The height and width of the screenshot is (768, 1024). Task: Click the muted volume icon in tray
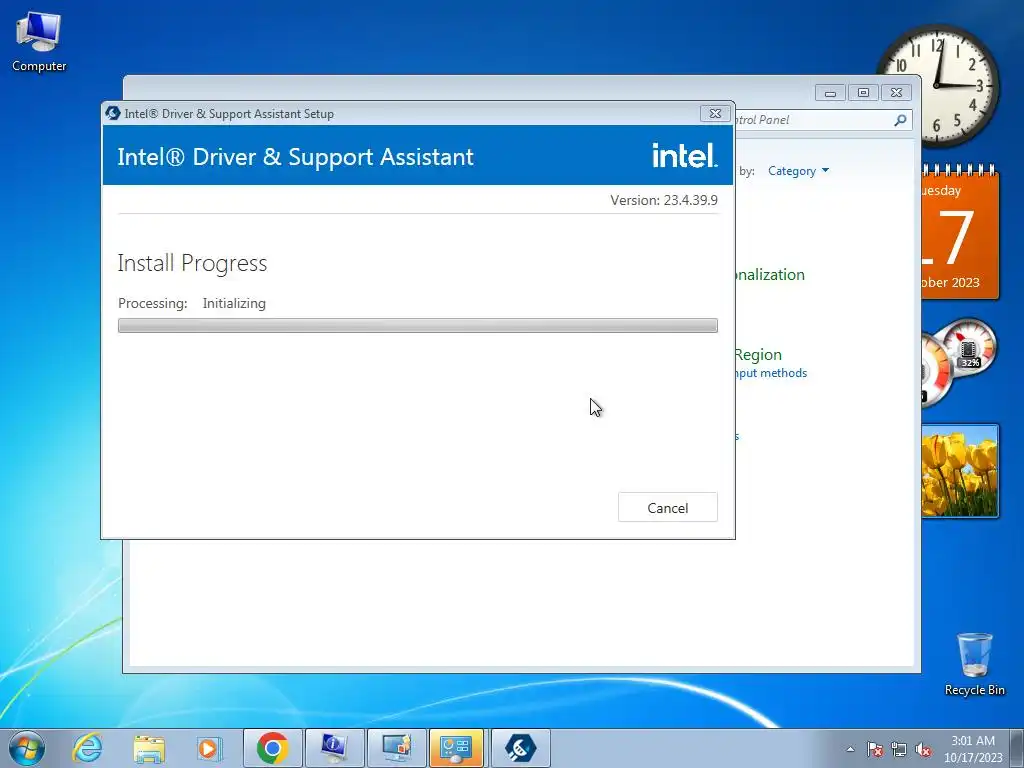(x=923, y=749)
